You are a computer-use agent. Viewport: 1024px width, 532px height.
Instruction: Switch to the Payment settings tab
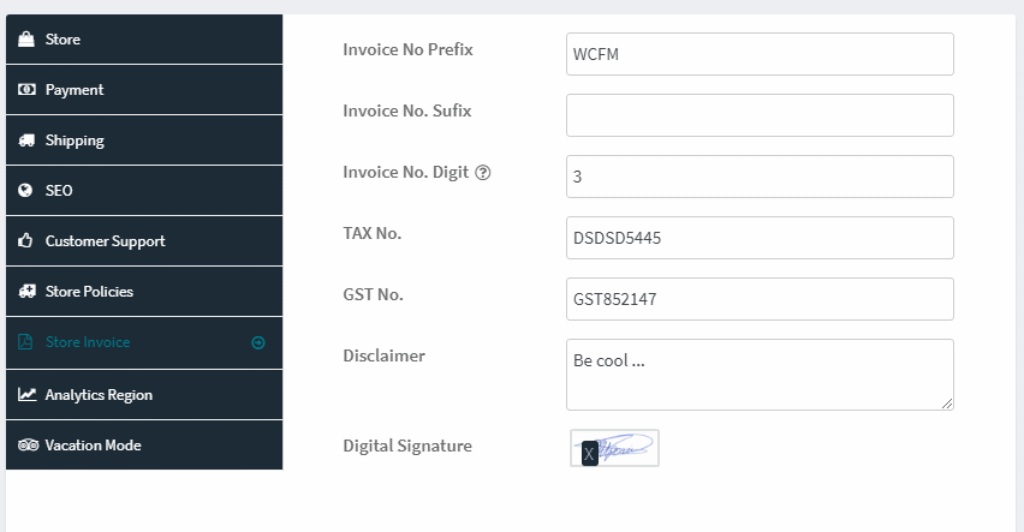click(x=75, y=90)
